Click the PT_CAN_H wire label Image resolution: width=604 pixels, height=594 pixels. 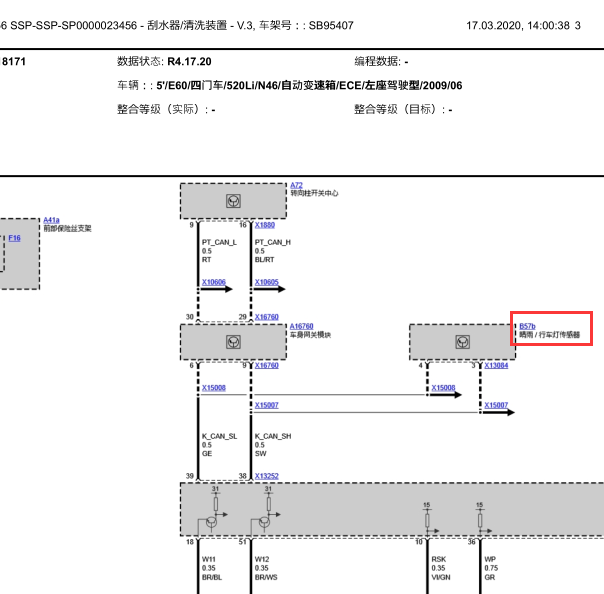273,242
